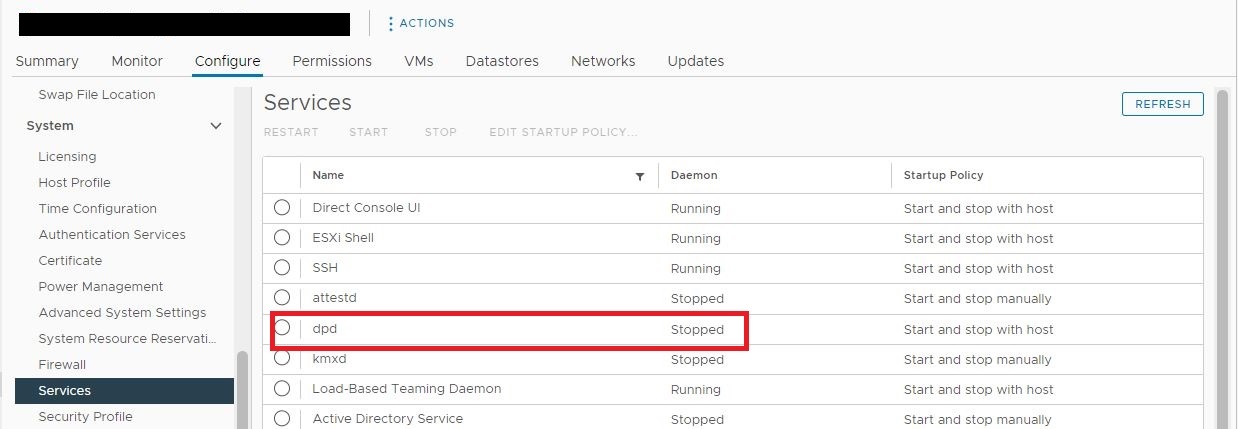This screenshot has height=429, width=1238.
Task: Click the sidebar vertical scrollbar
Action: click(x=241, y=390)
